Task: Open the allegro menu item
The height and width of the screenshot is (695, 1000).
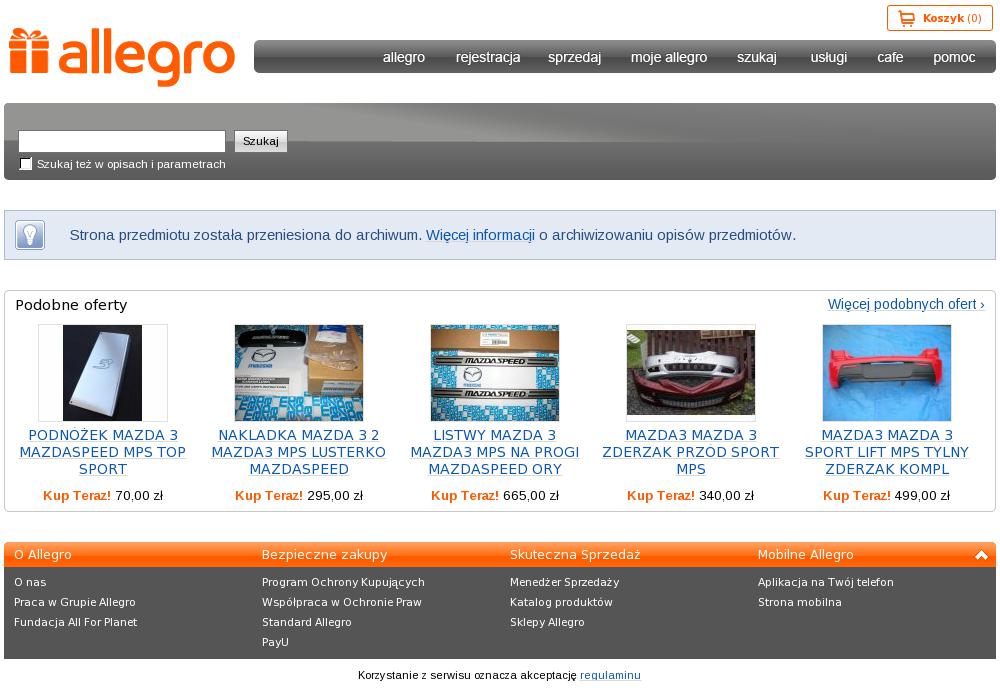Action: [404, 57]
